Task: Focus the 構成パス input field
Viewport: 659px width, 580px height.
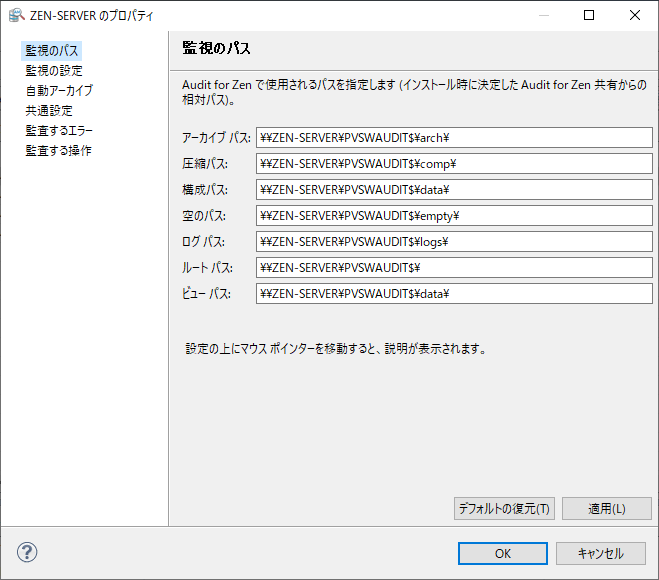Action: coord(453,190)
